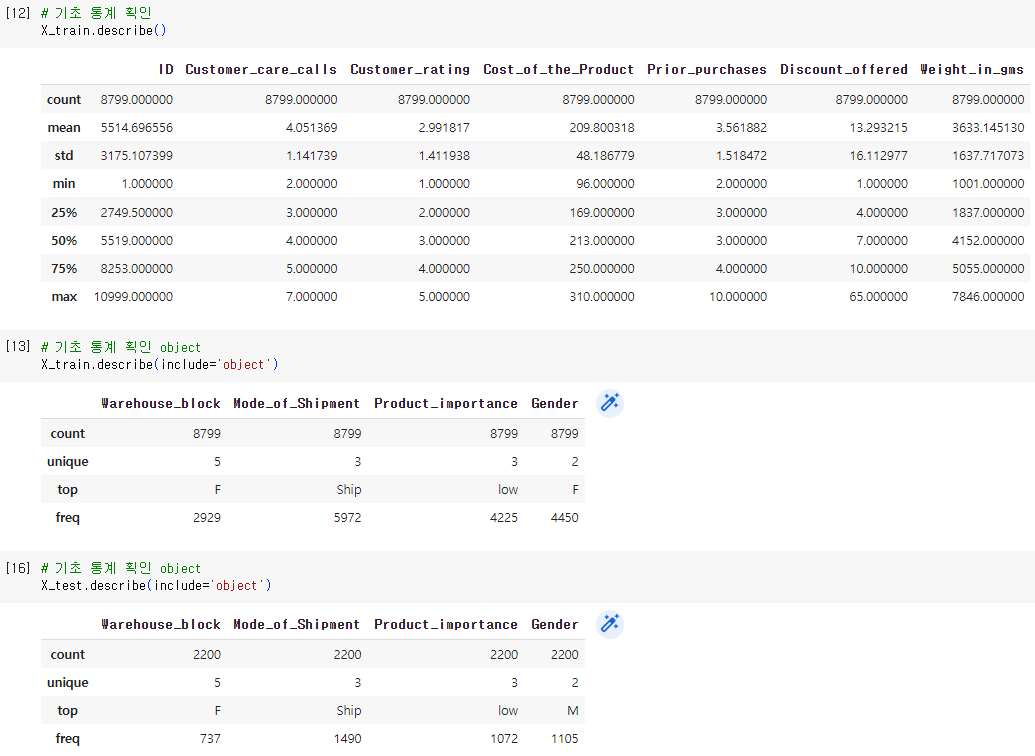Click the Discount_offered column header
1035x756 pixels.
pyautogui.click(x=844, y=69)
